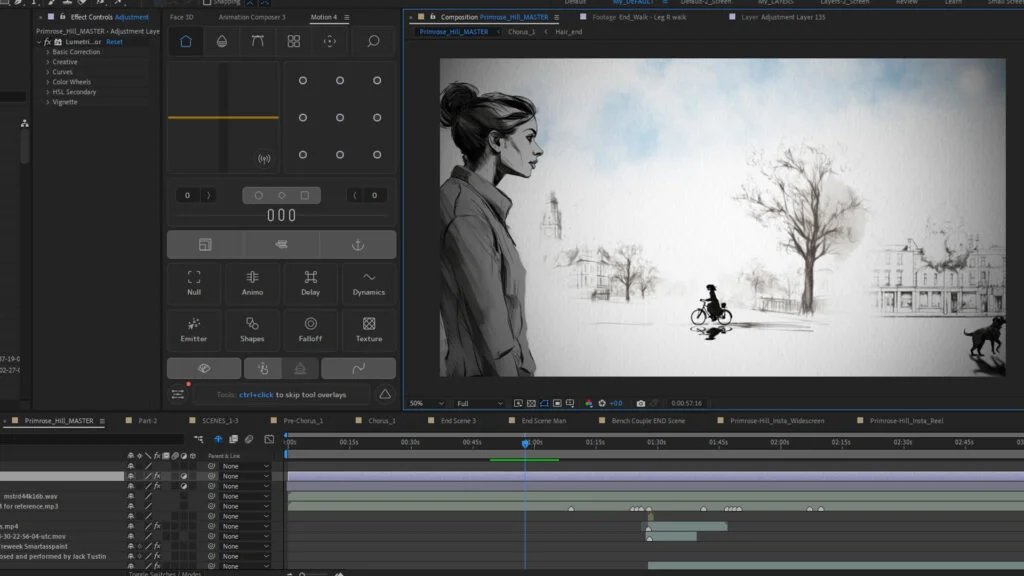Expand the Vignette section
This screenshot has height=576, width=1024.
[x=48, y=102]
